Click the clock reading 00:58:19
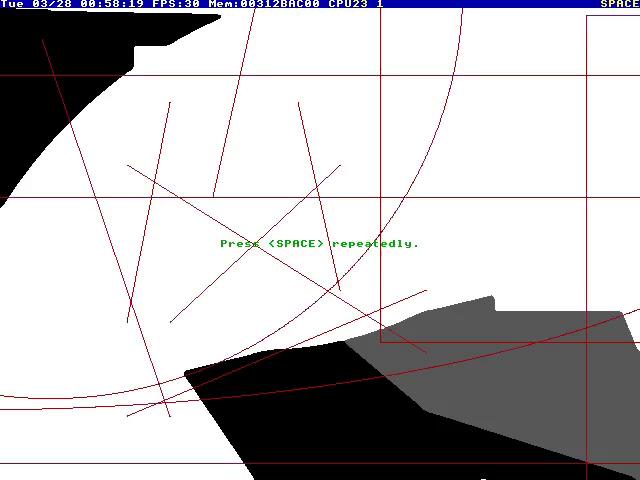Screen dimensions: 640x480 [111, 4]
